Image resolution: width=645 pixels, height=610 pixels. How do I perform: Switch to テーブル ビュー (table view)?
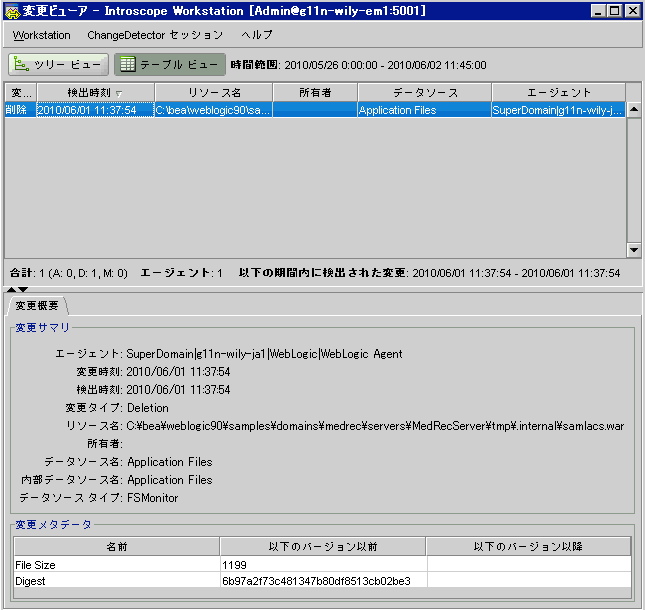point(169,65)
